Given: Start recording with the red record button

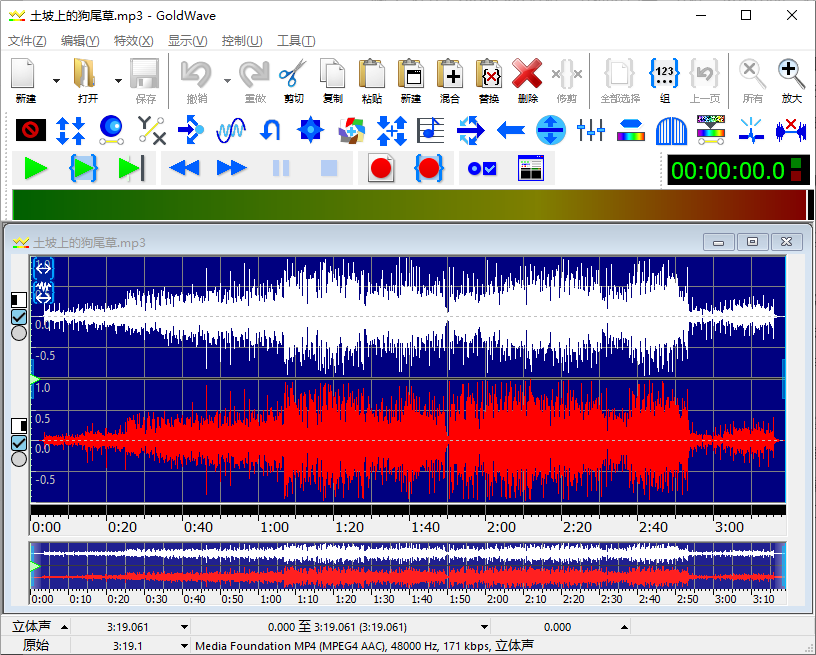Looking at the screenshot, I should tap(380, 169).
